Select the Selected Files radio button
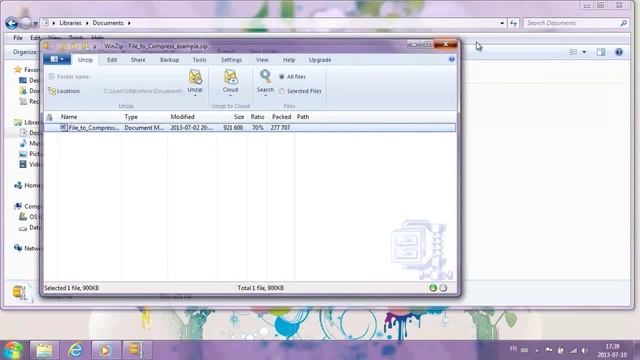Image resolution: width=640 pixels, height=360 pixels. click(282, 91)
